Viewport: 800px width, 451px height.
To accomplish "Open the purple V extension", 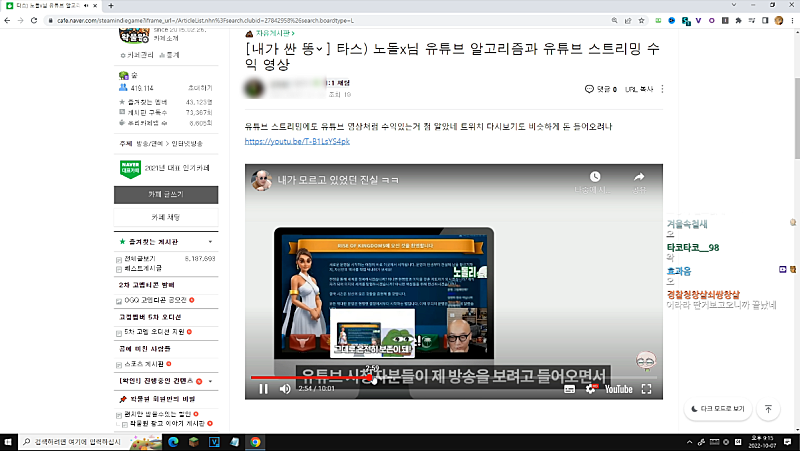I will (x=698, y=20).
